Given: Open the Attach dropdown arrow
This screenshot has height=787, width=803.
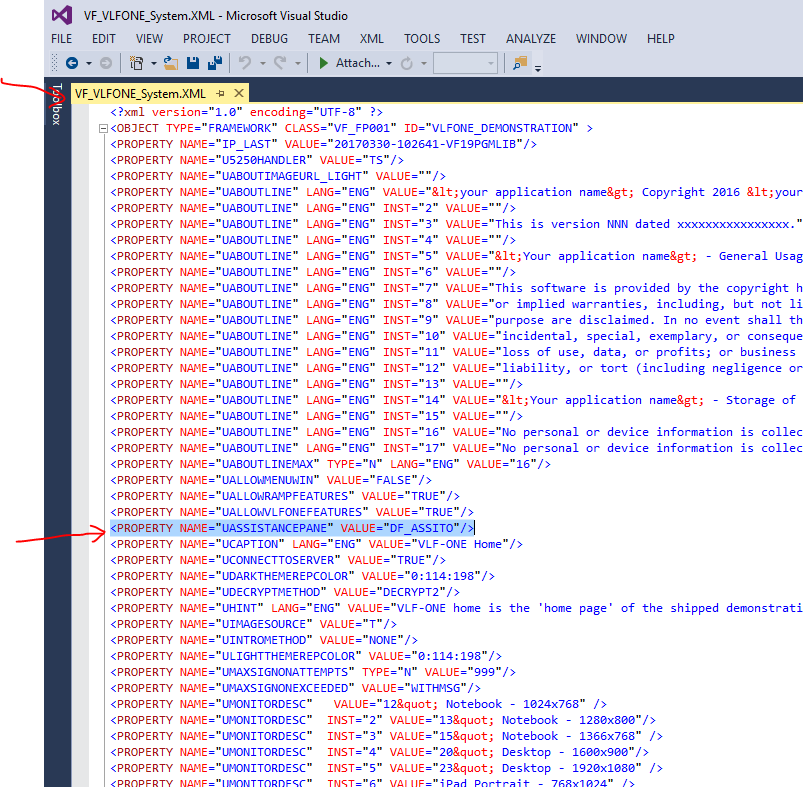Looking at the screenshot, I should pos(389,63).
